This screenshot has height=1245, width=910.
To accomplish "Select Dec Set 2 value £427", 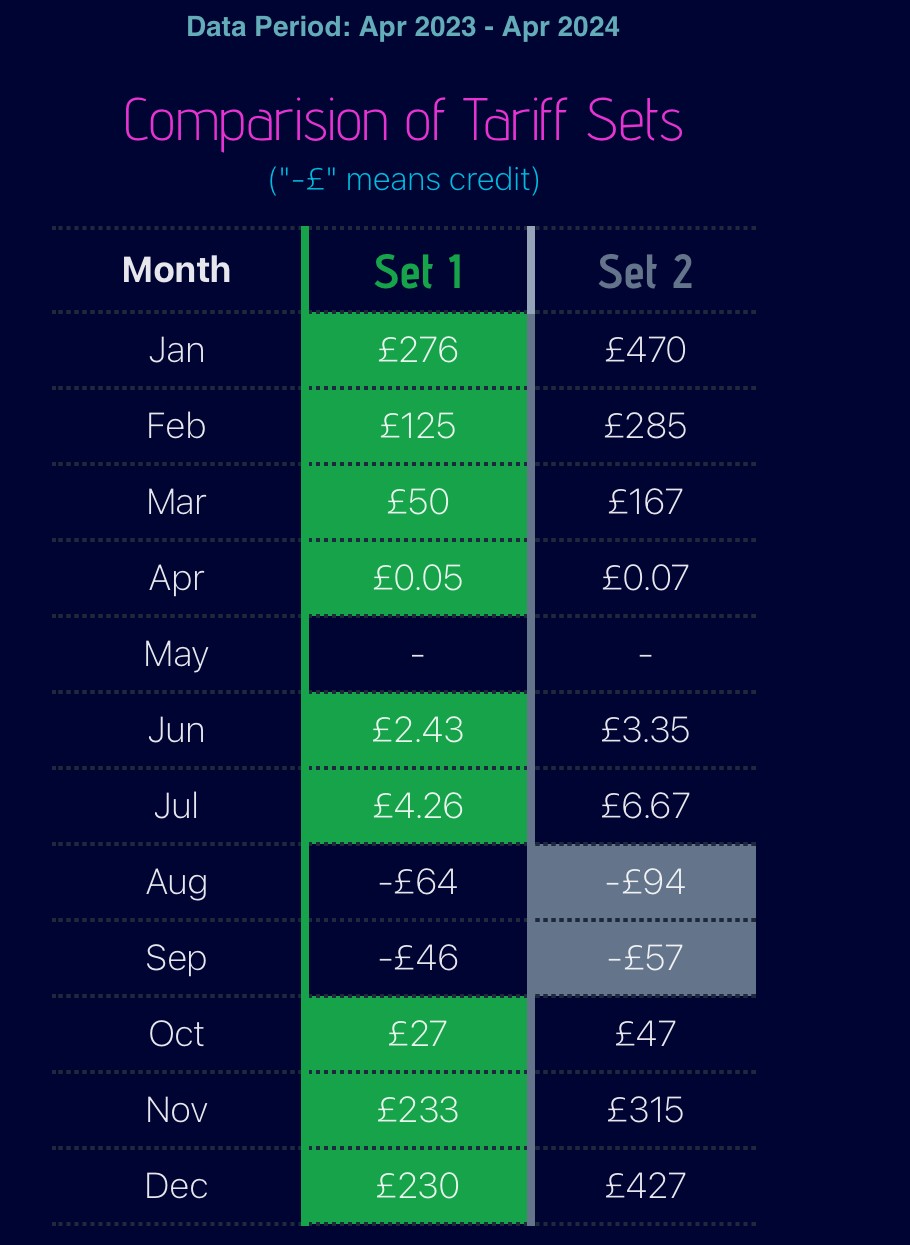I will [645, 1186].
